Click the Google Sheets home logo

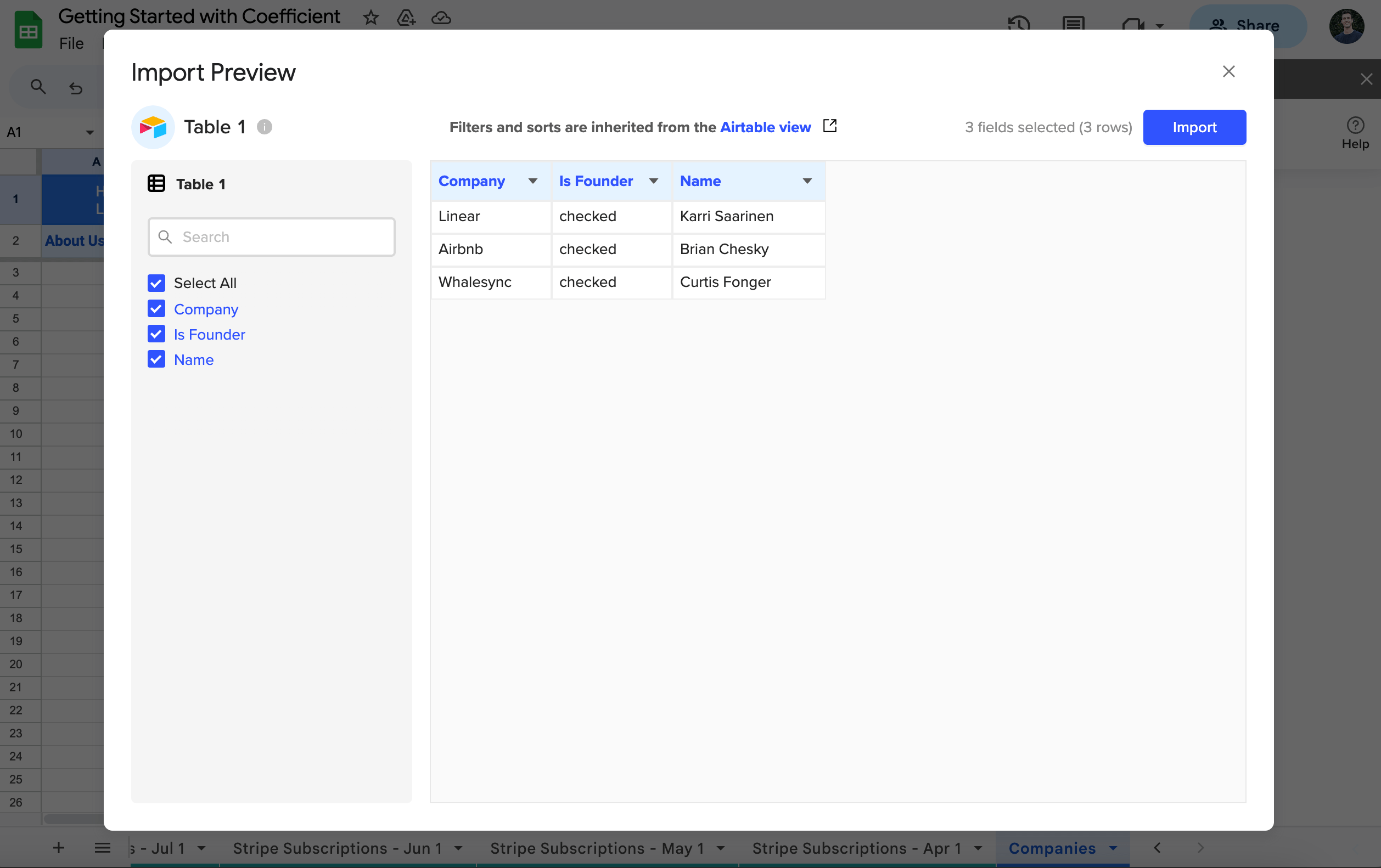(x=28, y=30)
